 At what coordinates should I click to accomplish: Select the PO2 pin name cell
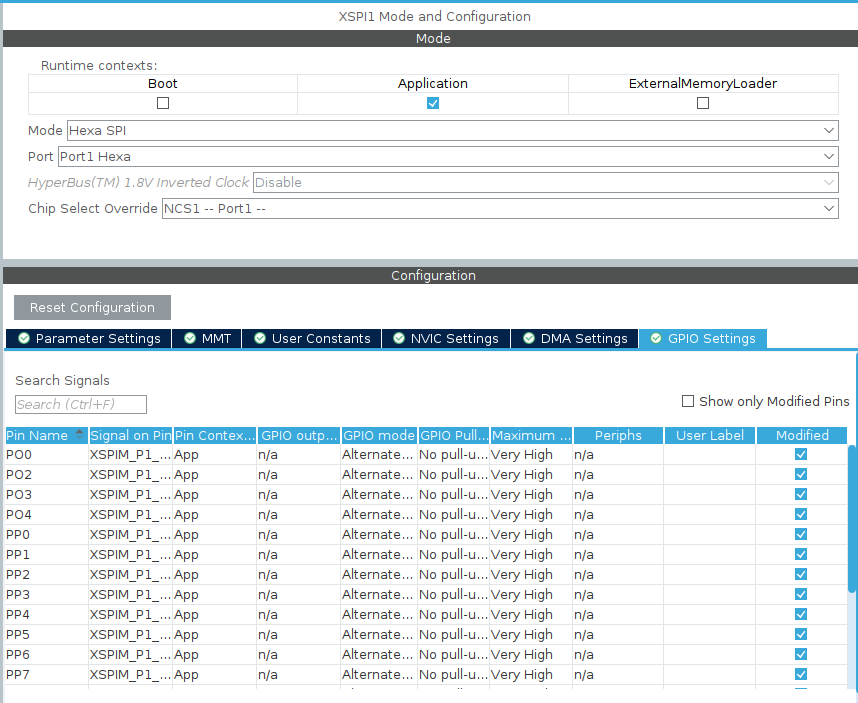(x=47, y=475)
